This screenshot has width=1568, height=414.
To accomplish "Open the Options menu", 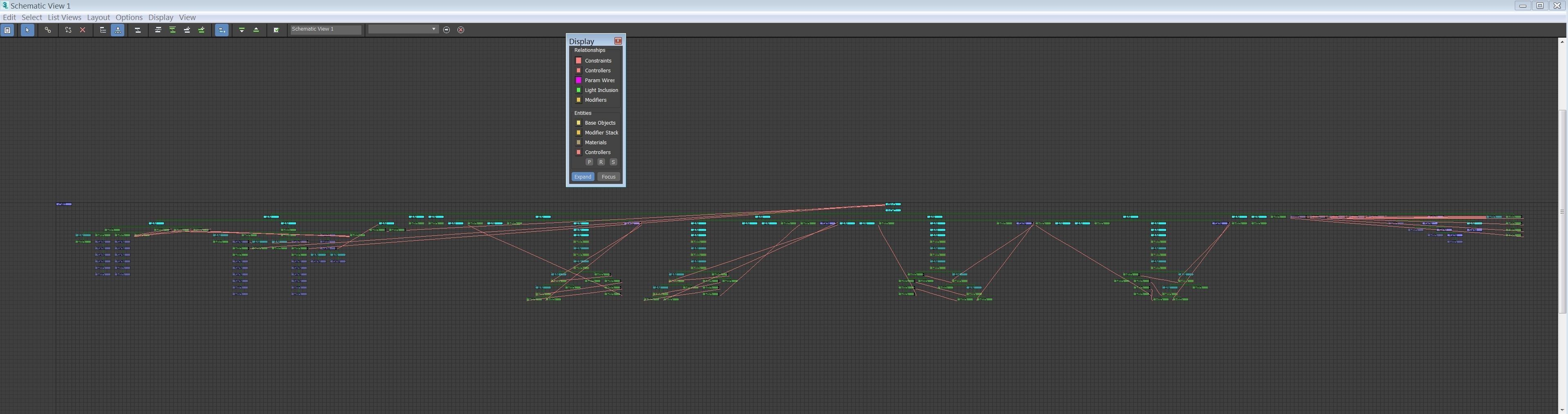I will tap(129, 17).
